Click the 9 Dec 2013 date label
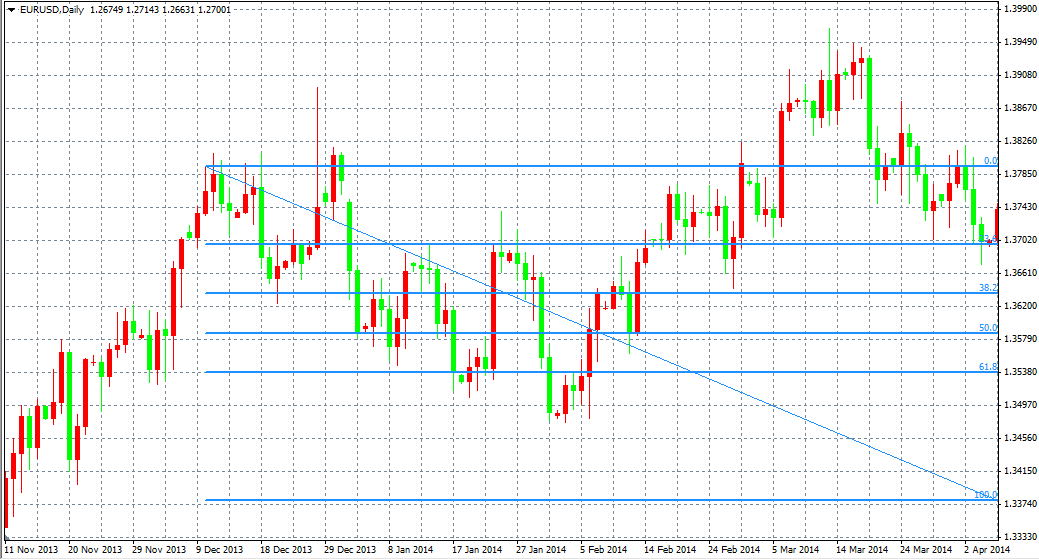Screen dimensions: 1039x560 (219, 550)
